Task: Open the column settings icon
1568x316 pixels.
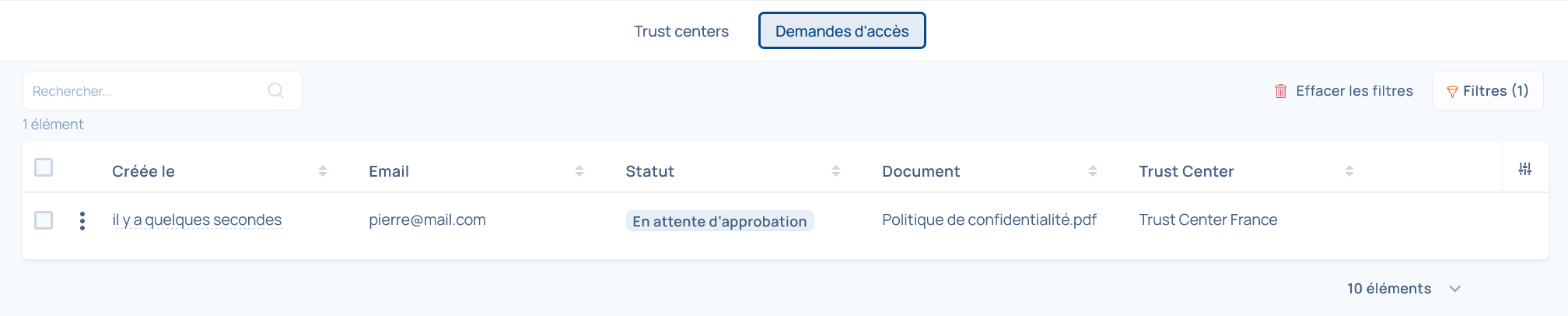Action: (1524, 169)
